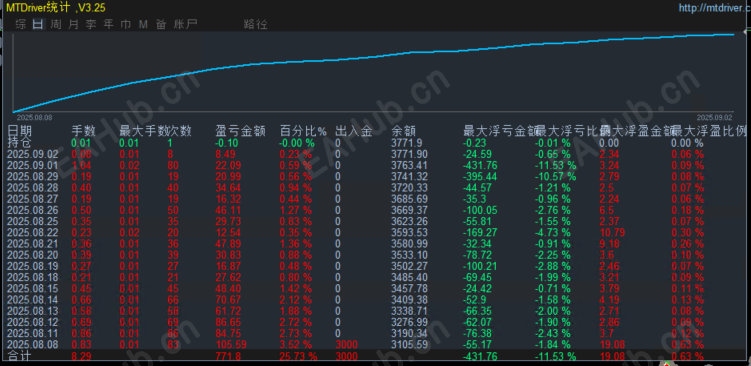The width and height of the screenshot is (751, 366).
Task: Select the 2025.08.13 date row
Action: [x=33, y=310]
